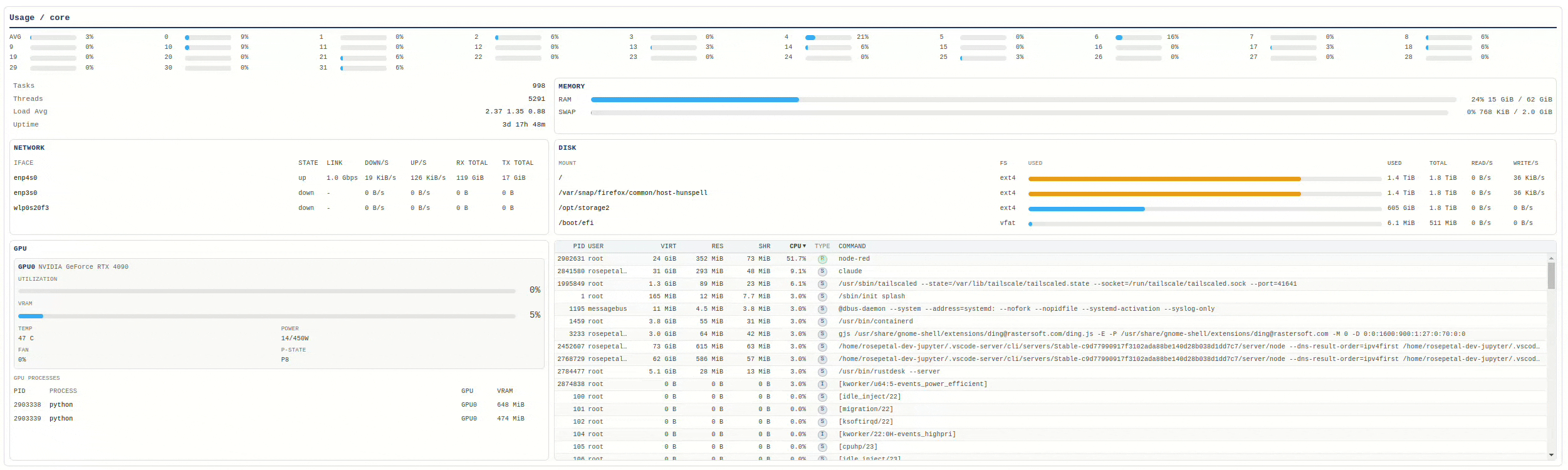Click the state badge of the dbus-daemon process
1568x470 pixels.
822,309
